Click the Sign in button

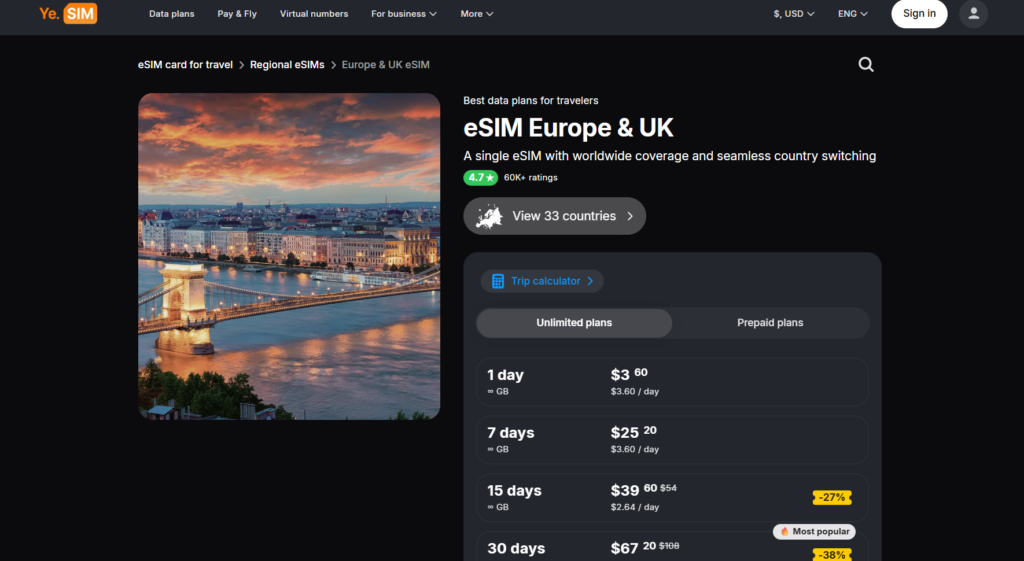pos(919,14)
